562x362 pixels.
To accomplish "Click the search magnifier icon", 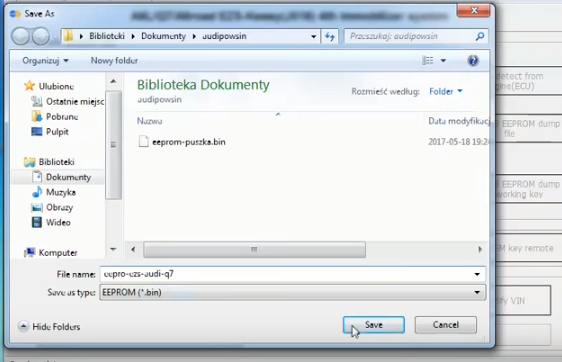I will point(480,36).
